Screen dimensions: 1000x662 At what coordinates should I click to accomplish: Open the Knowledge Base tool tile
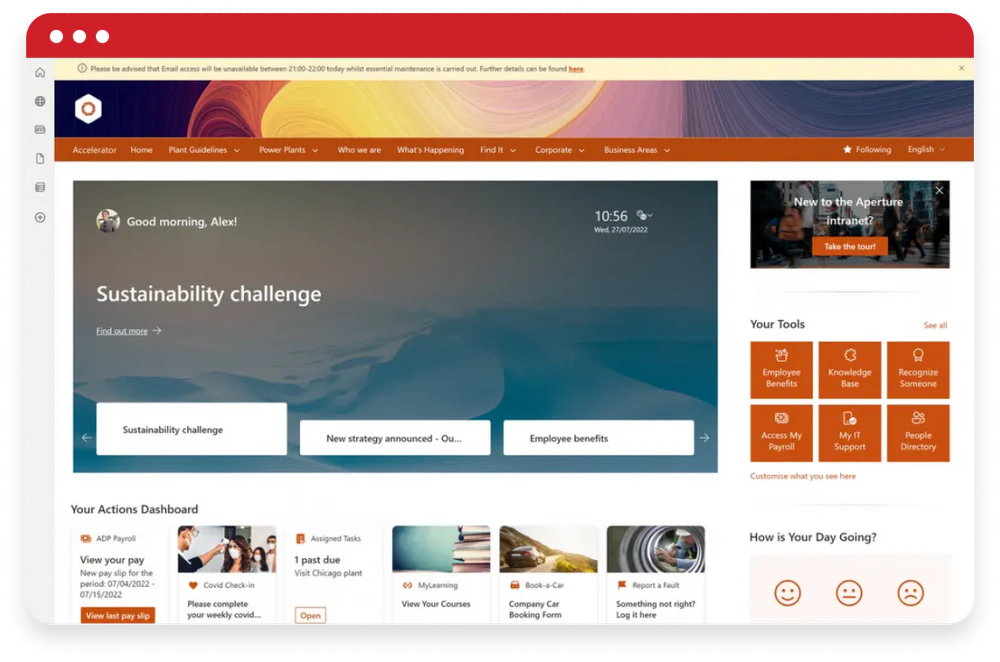tap(849, 370)
